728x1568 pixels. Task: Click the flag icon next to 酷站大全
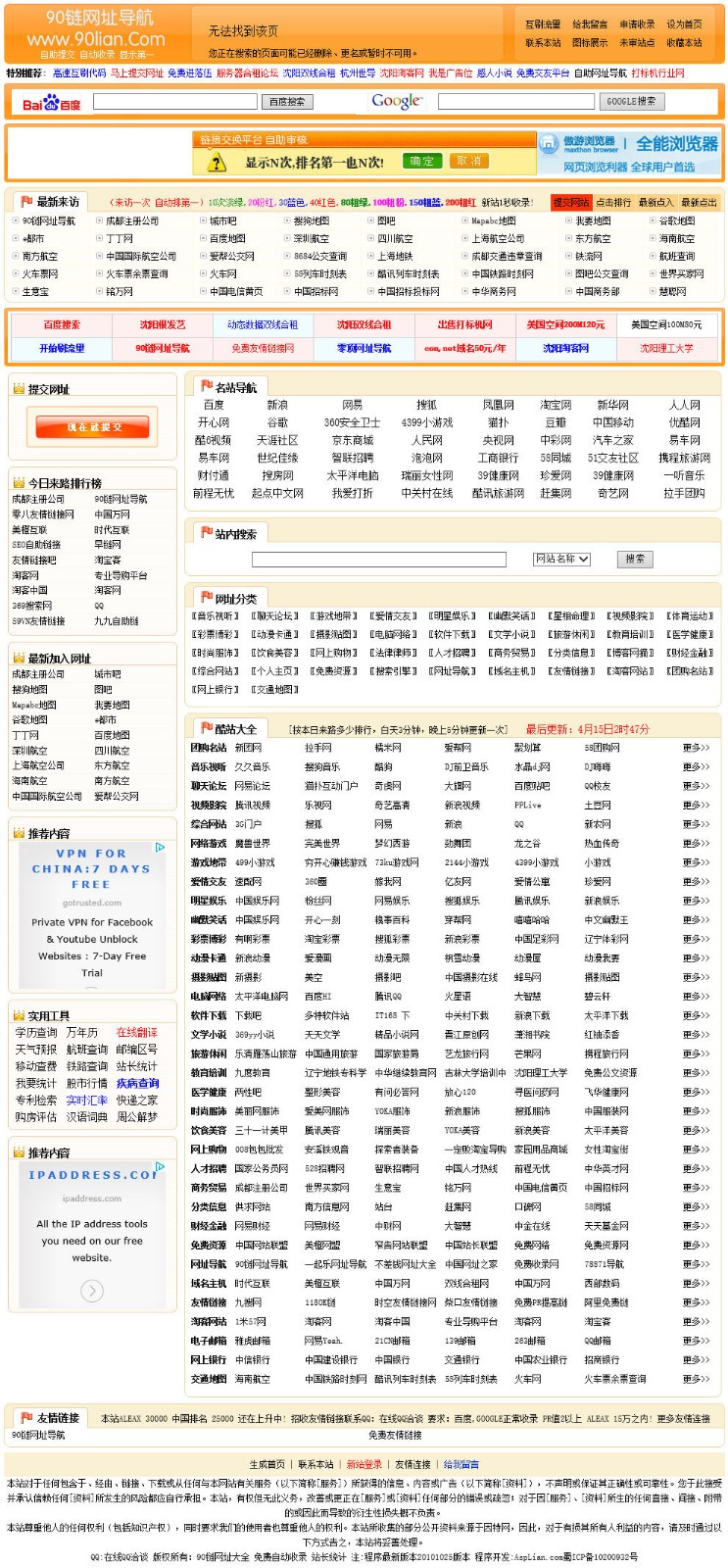[206, 728]
